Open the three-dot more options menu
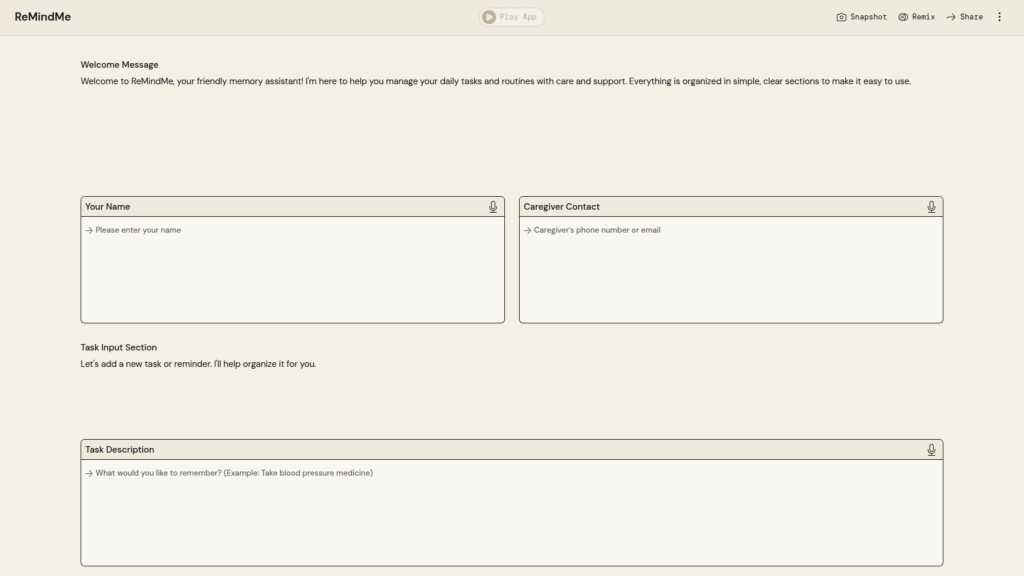Screen dimensions: 1024x576 (999, 17)
